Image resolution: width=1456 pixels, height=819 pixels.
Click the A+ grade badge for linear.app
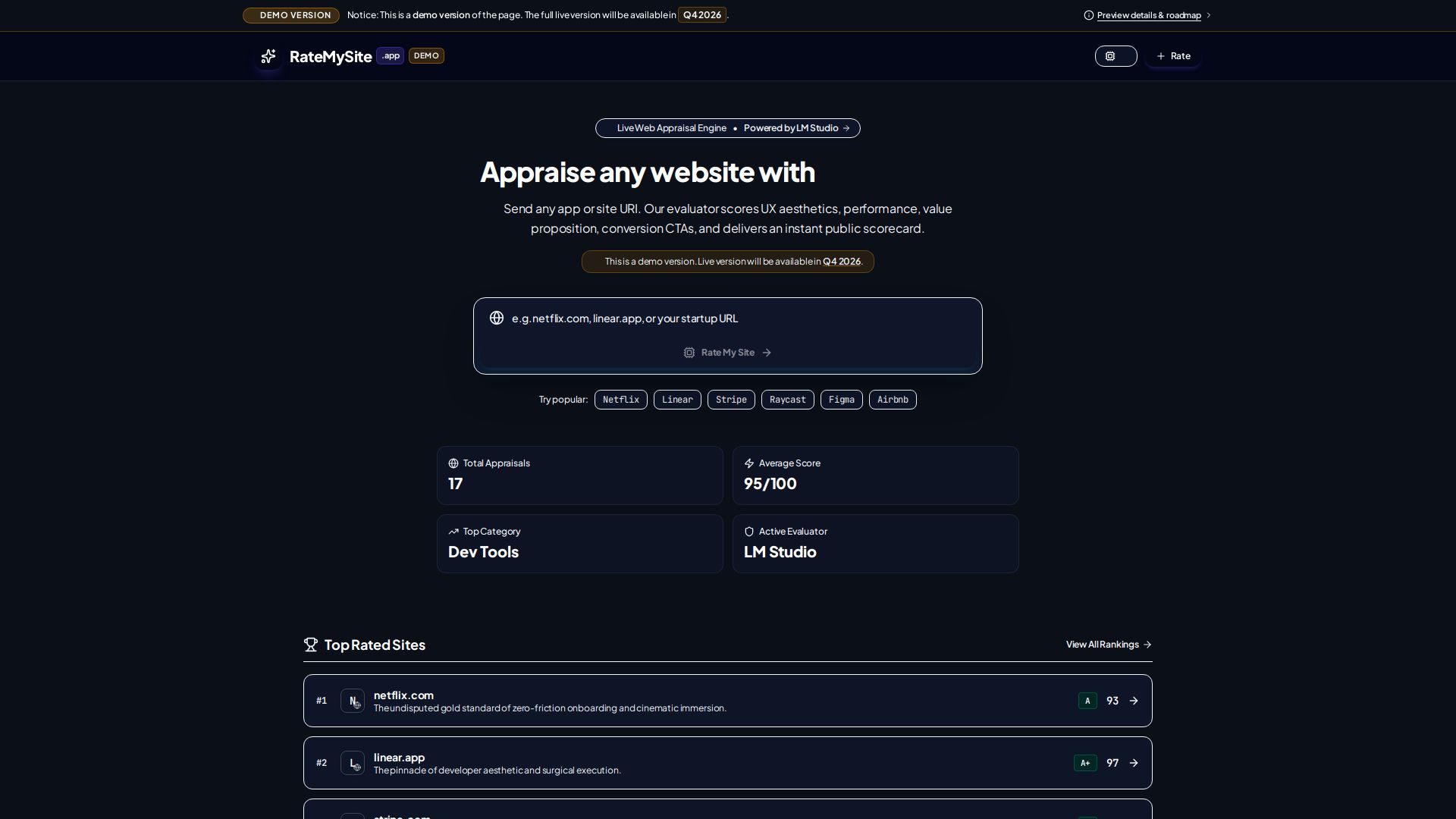1085,763
